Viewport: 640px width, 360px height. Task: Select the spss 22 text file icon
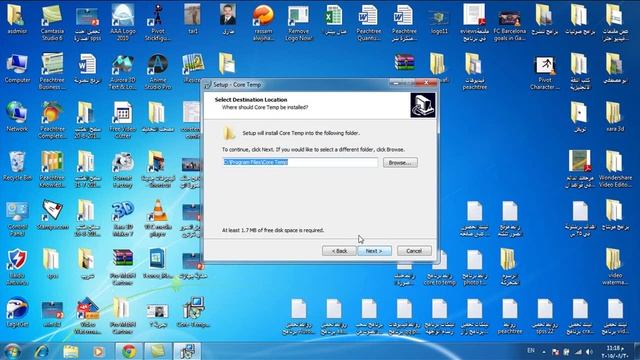pyautogui.click(x=545, y=316)
